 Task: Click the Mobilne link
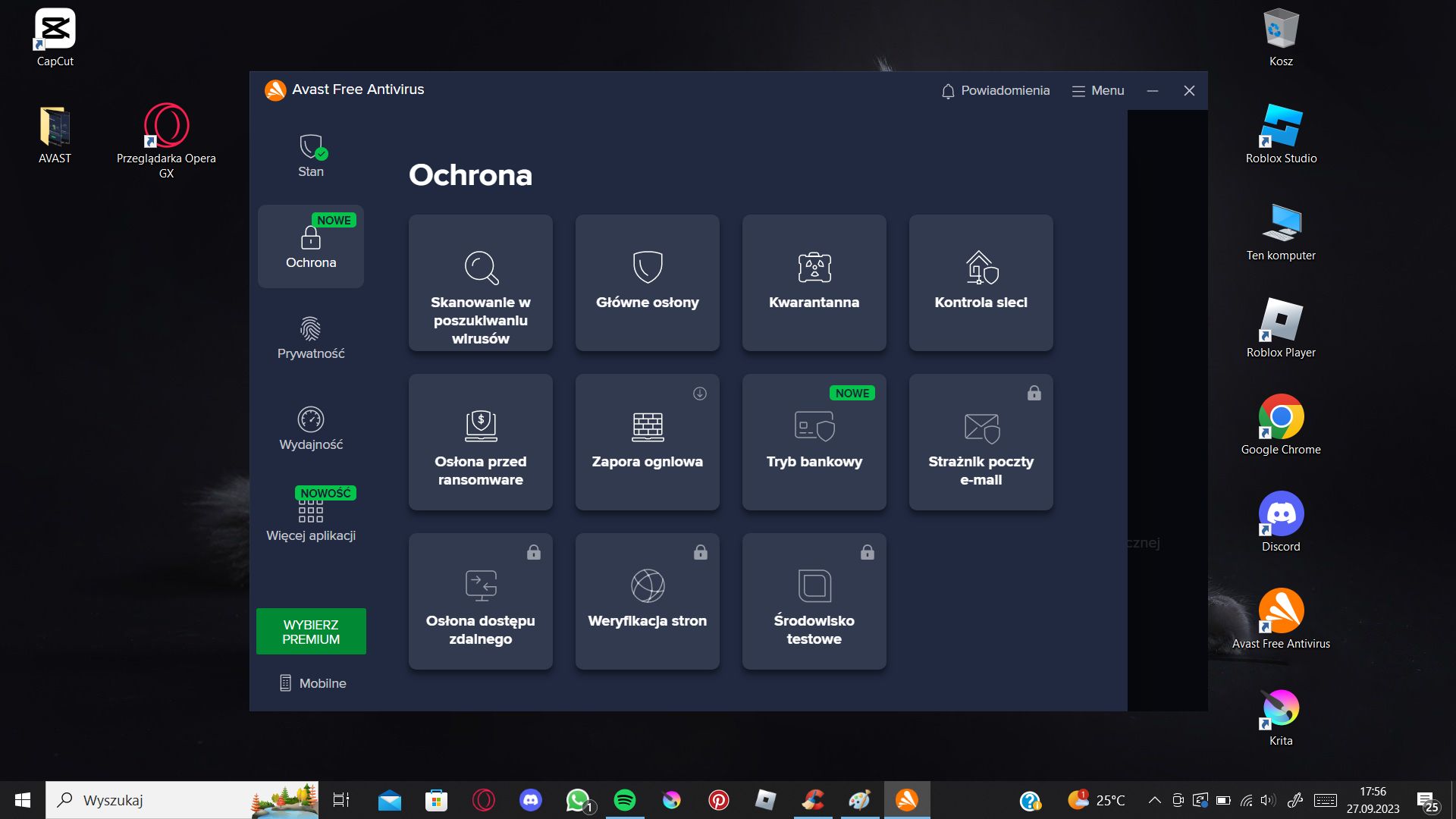pos(313,683)
